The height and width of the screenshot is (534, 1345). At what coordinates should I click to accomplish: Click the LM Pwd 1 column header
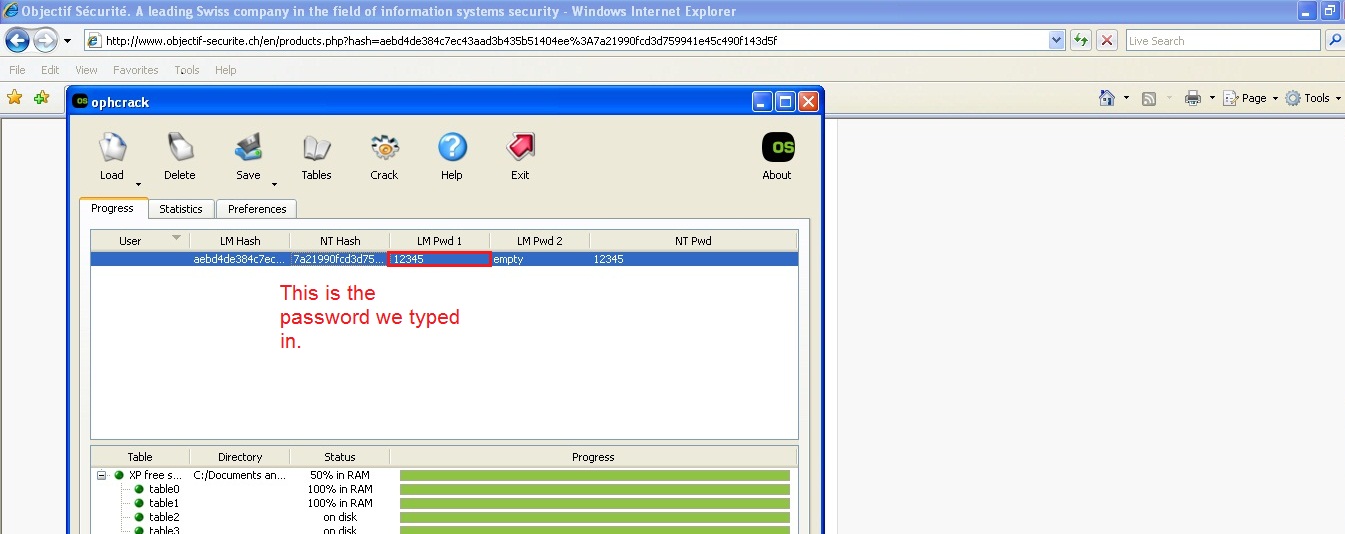pos(439,240)
